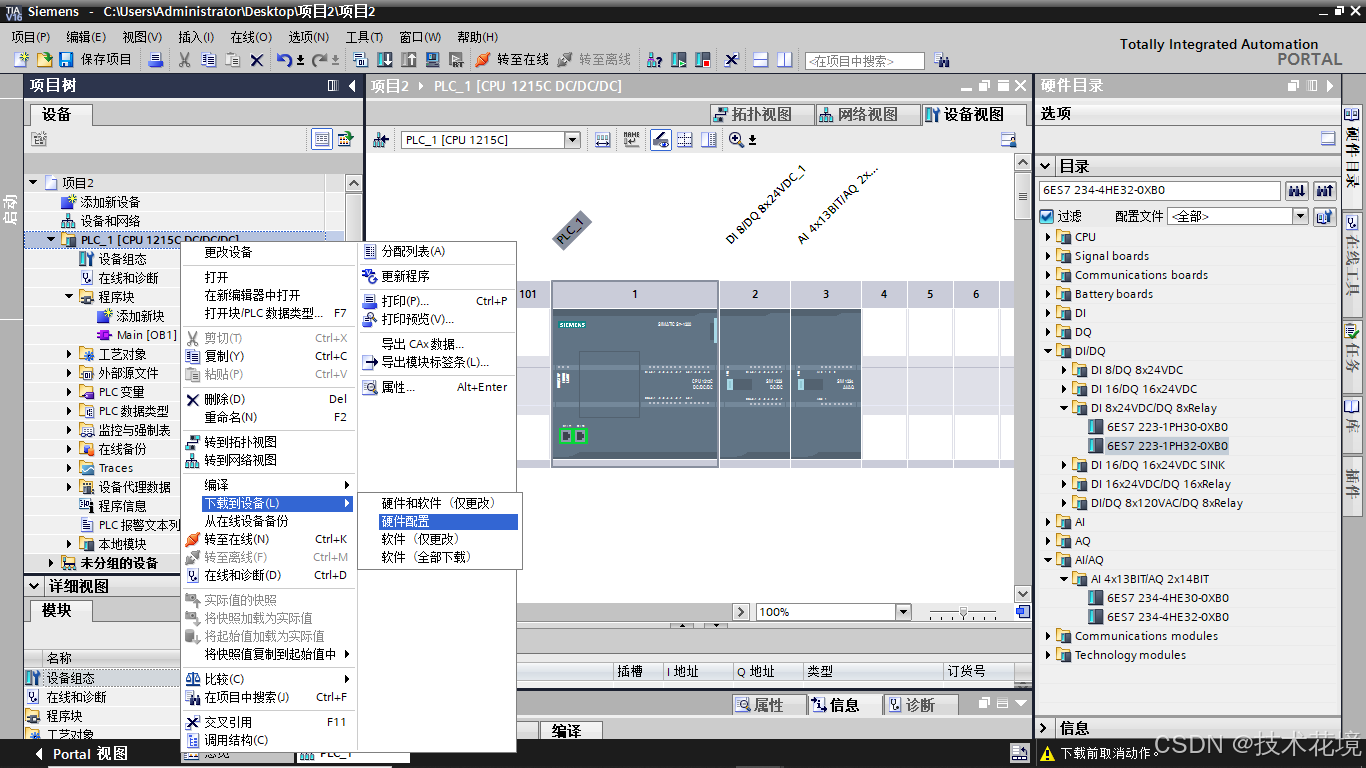
Task: Click the download to device toolbar icon
Action: point(386,60)
